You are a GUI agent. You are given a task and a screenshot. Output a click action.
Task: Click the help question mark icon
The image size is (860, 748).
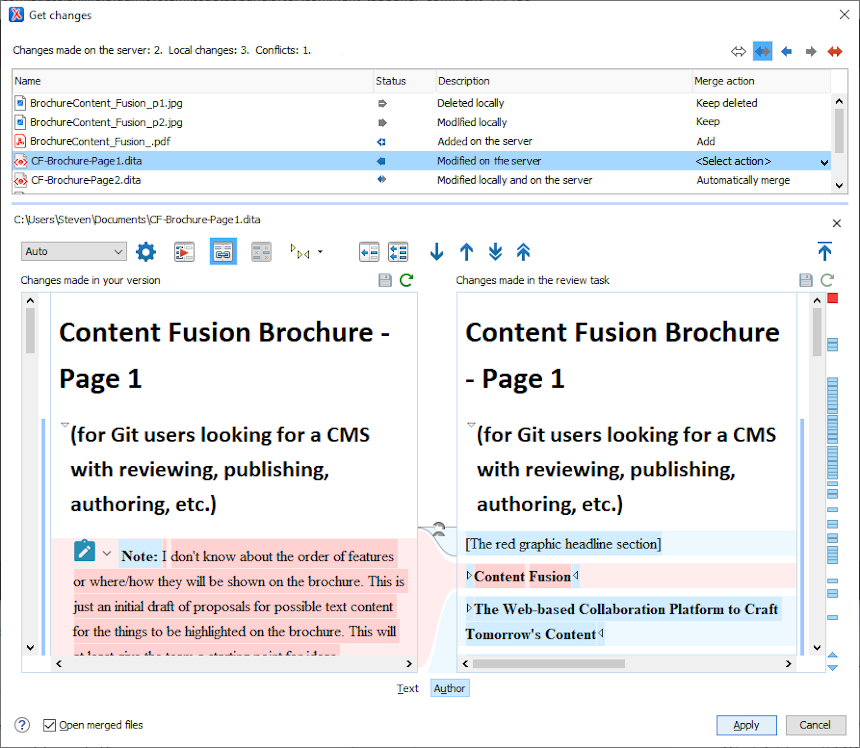[x=22, y=725]
